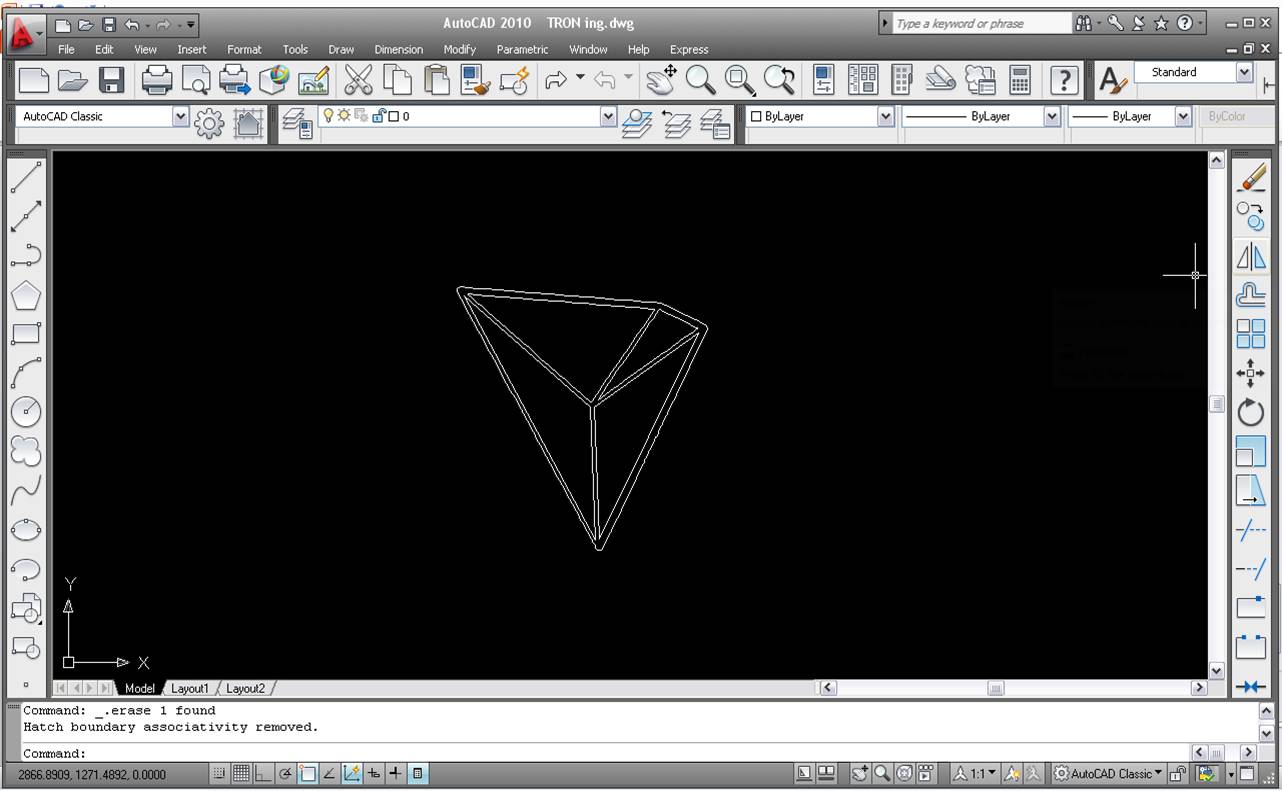Toggle Grid Display in status bar
The image size is (1282, 791).
pos(241,773)
